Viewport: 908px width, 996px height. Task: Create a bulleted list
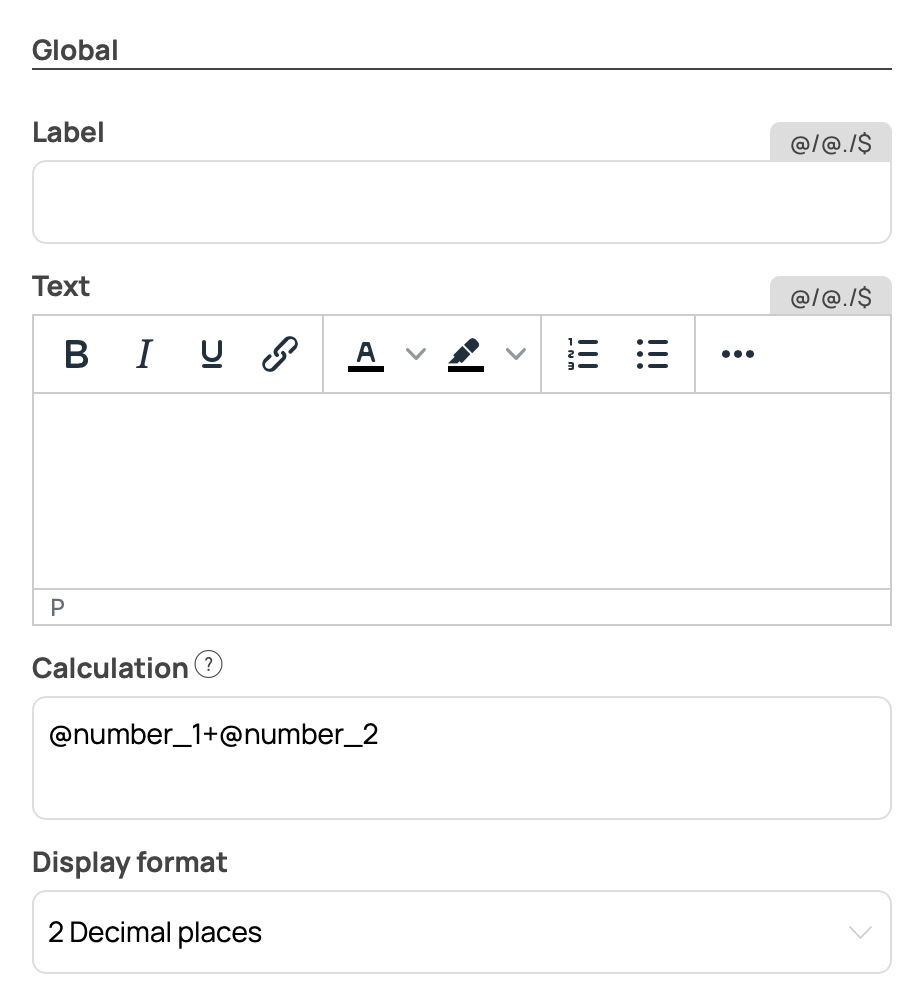(x=652, y=354)
